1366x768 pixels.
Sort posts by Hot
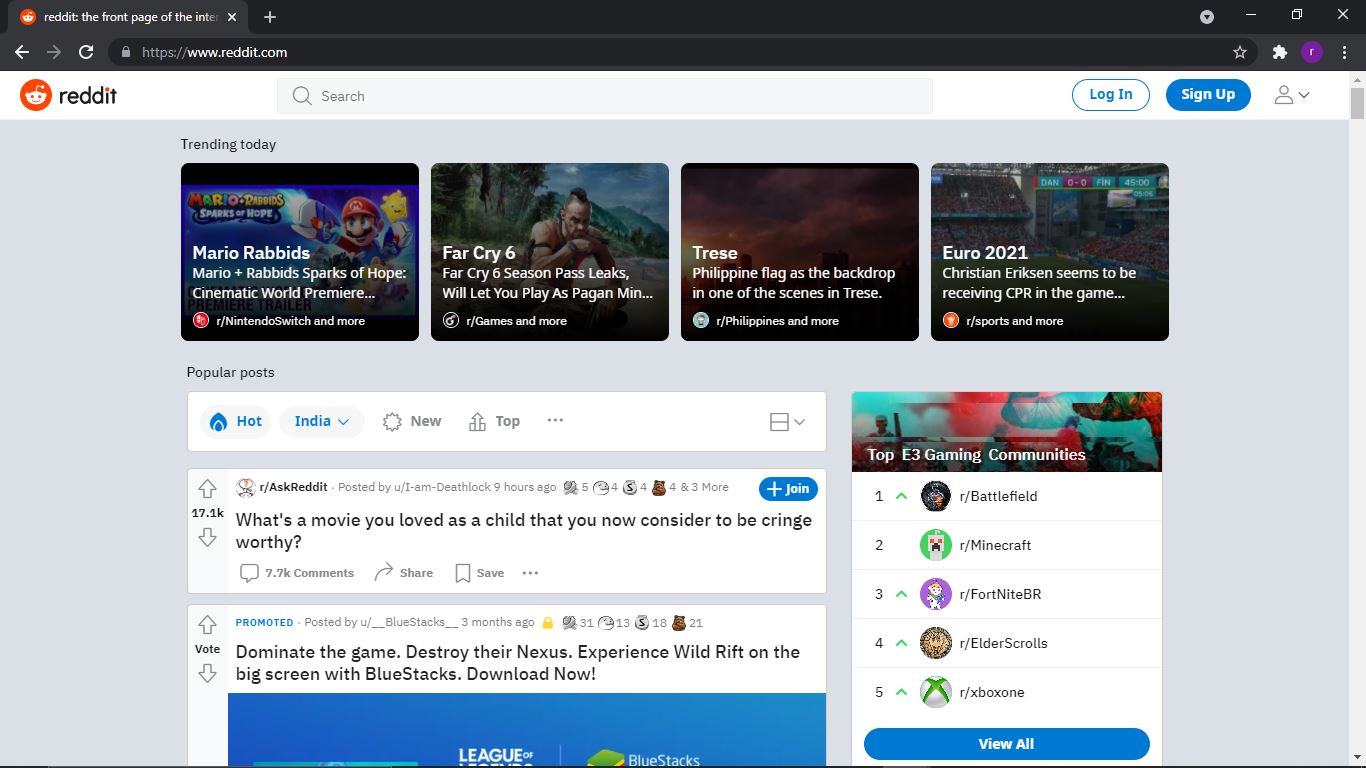[x=236, y=421]
